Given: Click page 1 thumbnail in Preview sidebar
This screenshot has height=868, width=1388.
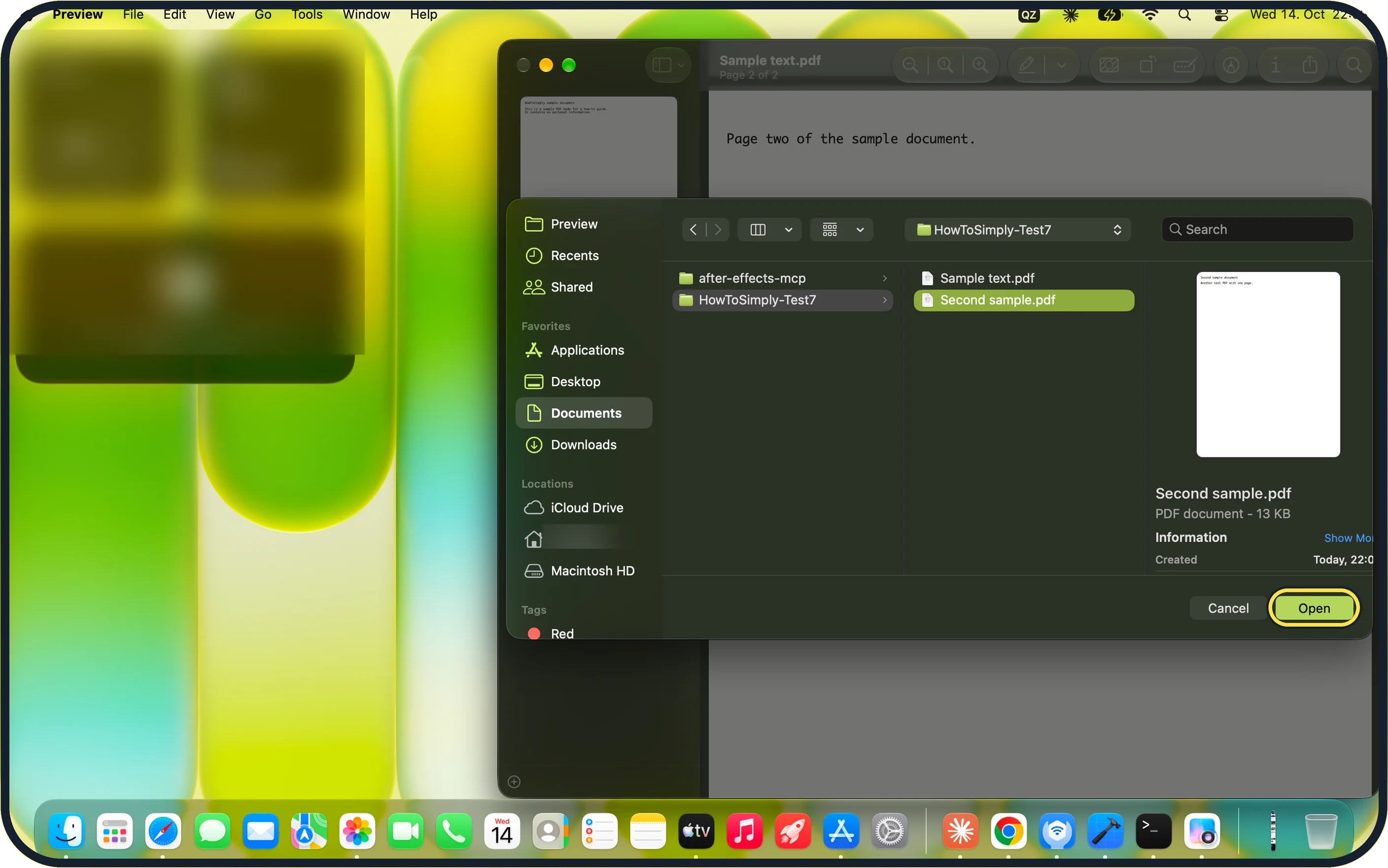Looking at the screenshot, I should coord(598,147).
